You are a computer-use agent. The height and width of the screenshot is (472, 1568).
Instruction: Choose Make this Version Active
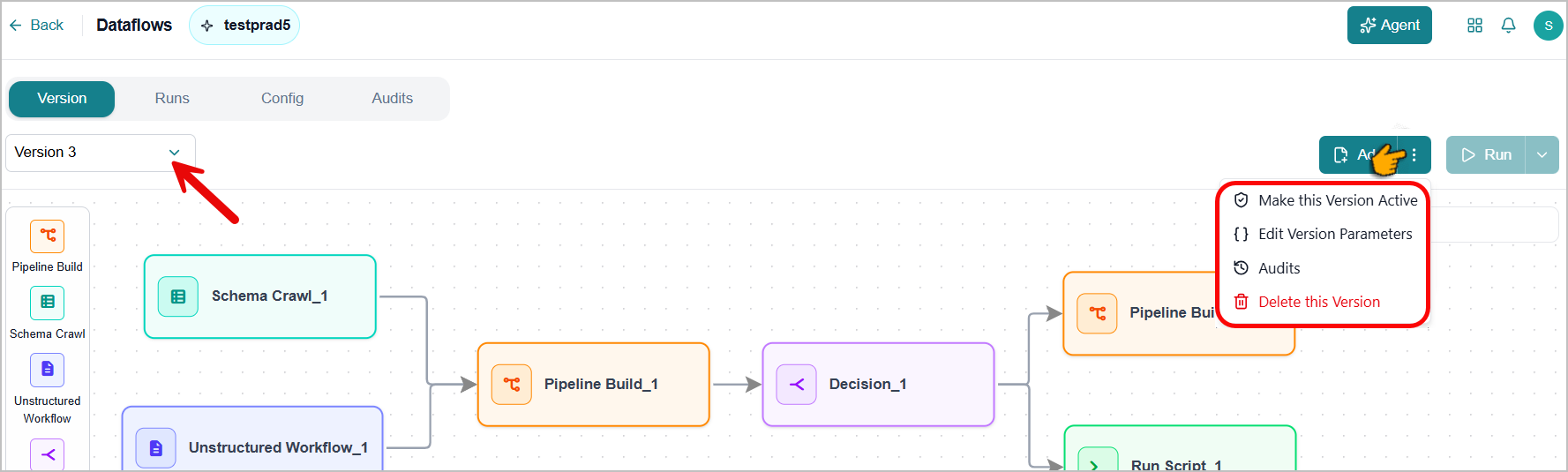click(1324, 200)
